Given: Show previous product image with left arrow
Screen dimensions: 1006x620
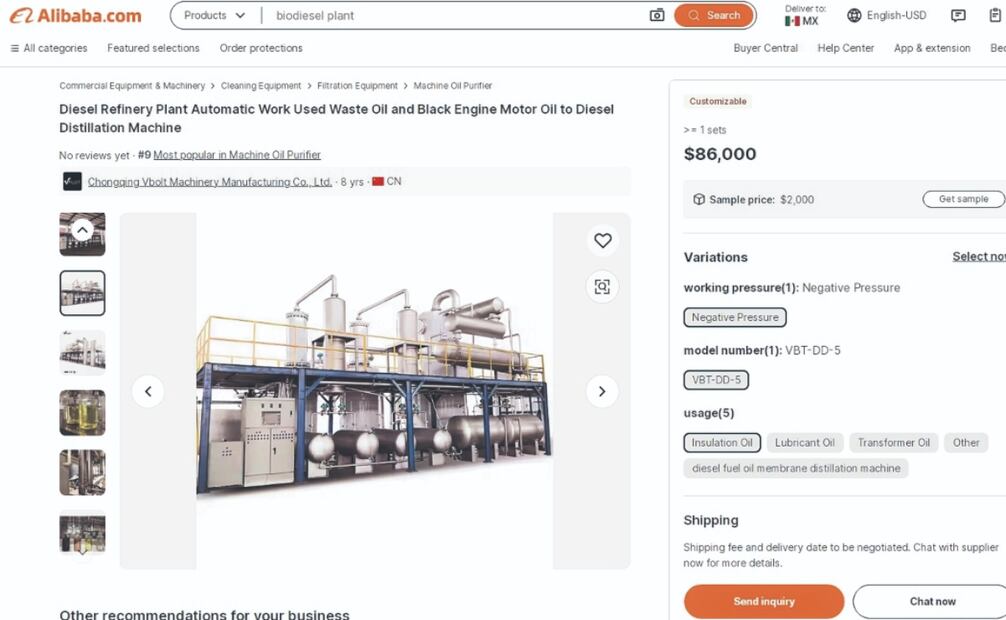Looking at the screenshot, I should (x=148, y=391).
